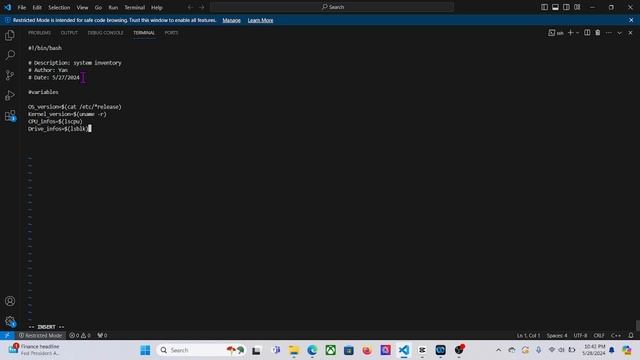
Task: Click the taskbar Search box
Action: pyautogui.click(x=200, y=350)
